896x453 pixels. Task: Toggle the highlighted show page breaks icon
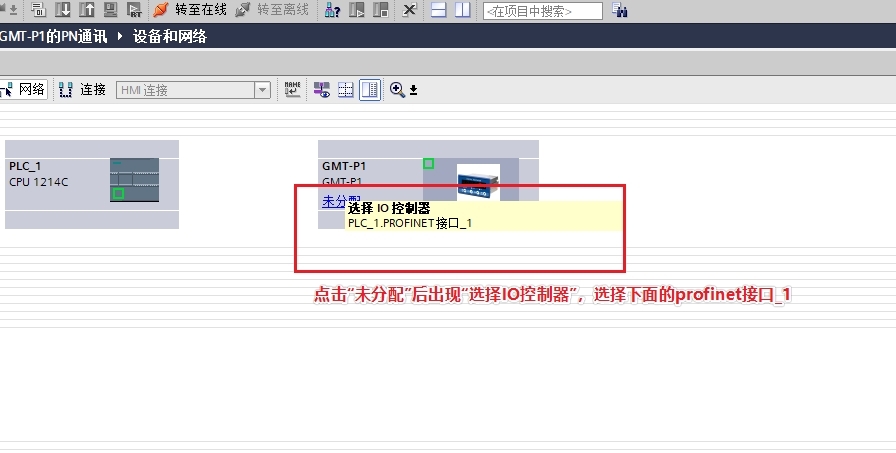[x=370, y=89]
